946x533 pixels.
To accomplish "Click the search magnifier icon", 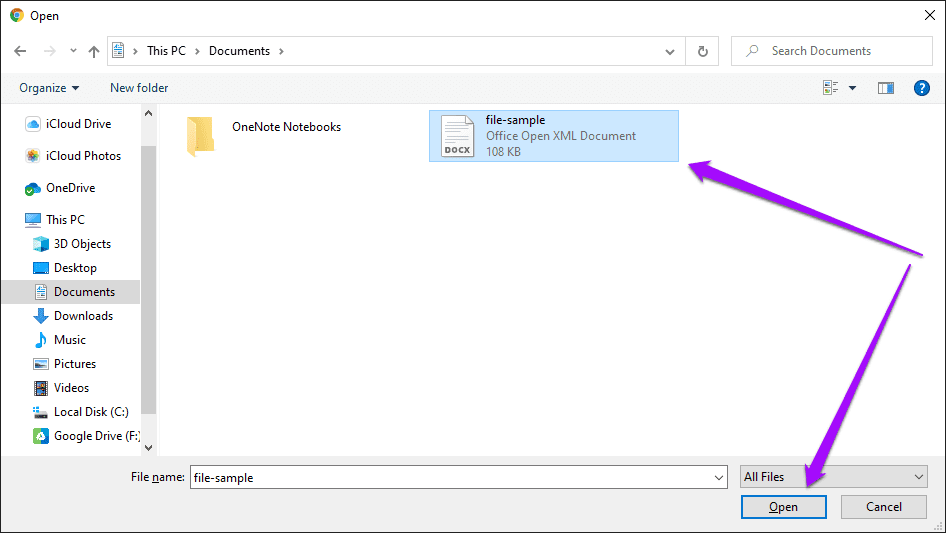I will 752,51.
